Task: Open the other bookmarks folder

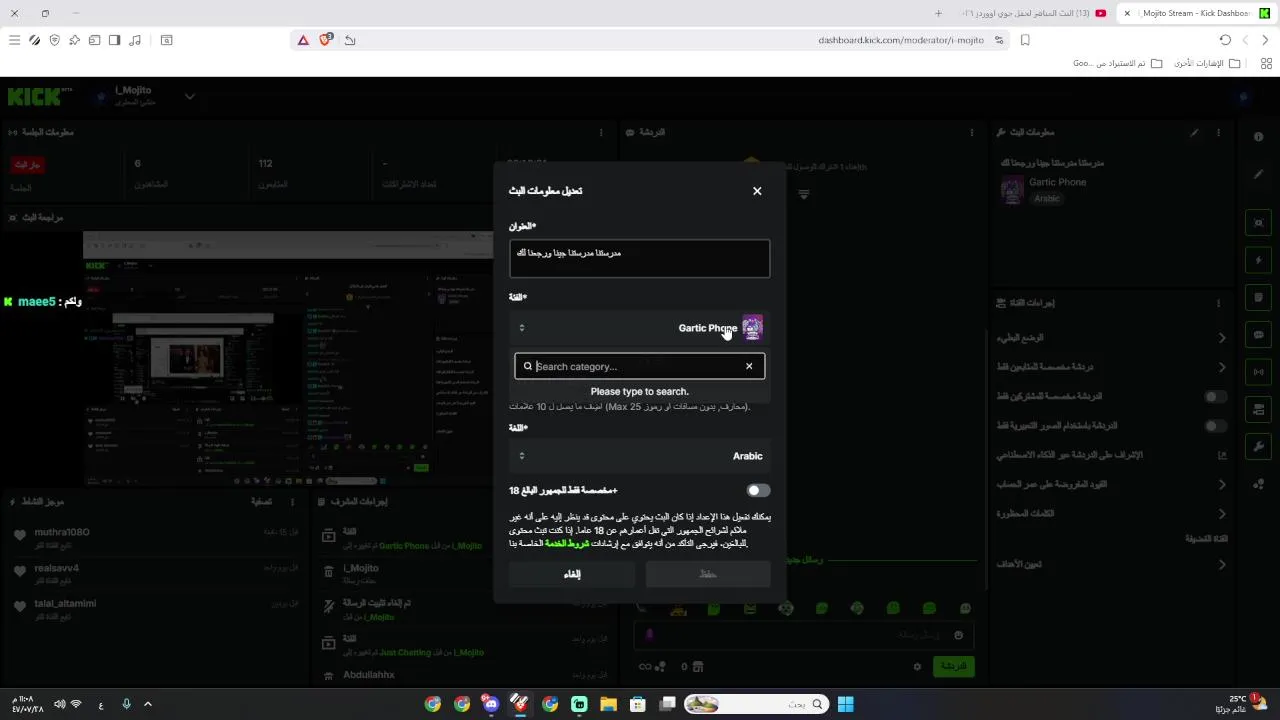Action: click(x=1206, y=63)
